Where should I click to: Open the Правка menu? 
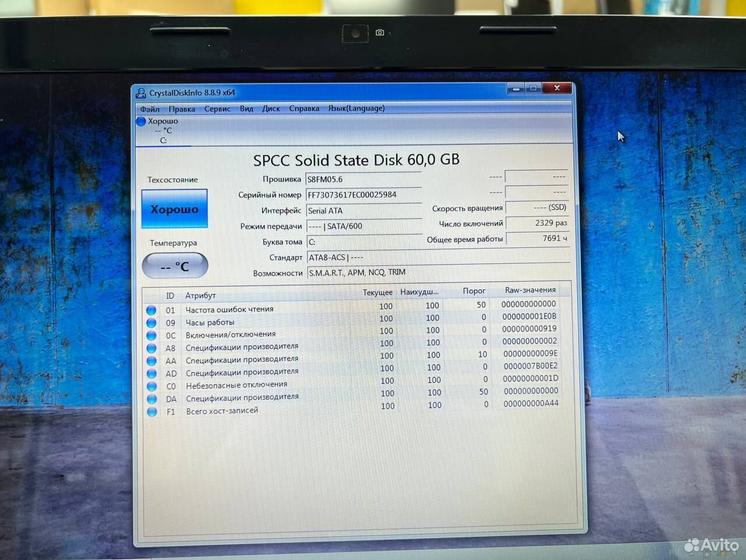182,109
